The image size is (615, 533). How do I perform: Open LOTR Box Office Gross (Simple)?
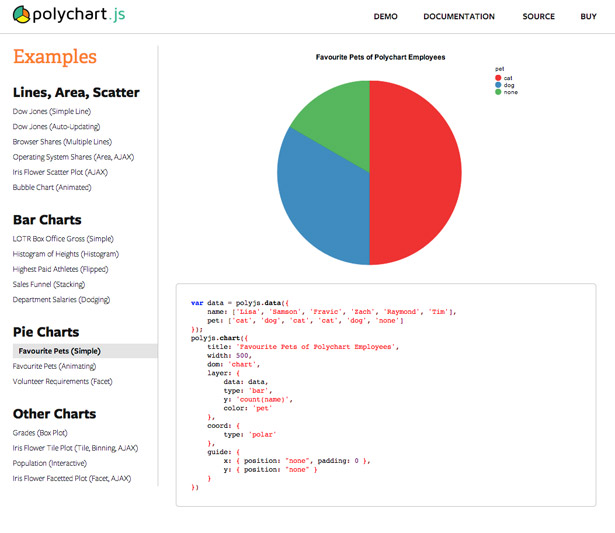[x=63, y=239]
